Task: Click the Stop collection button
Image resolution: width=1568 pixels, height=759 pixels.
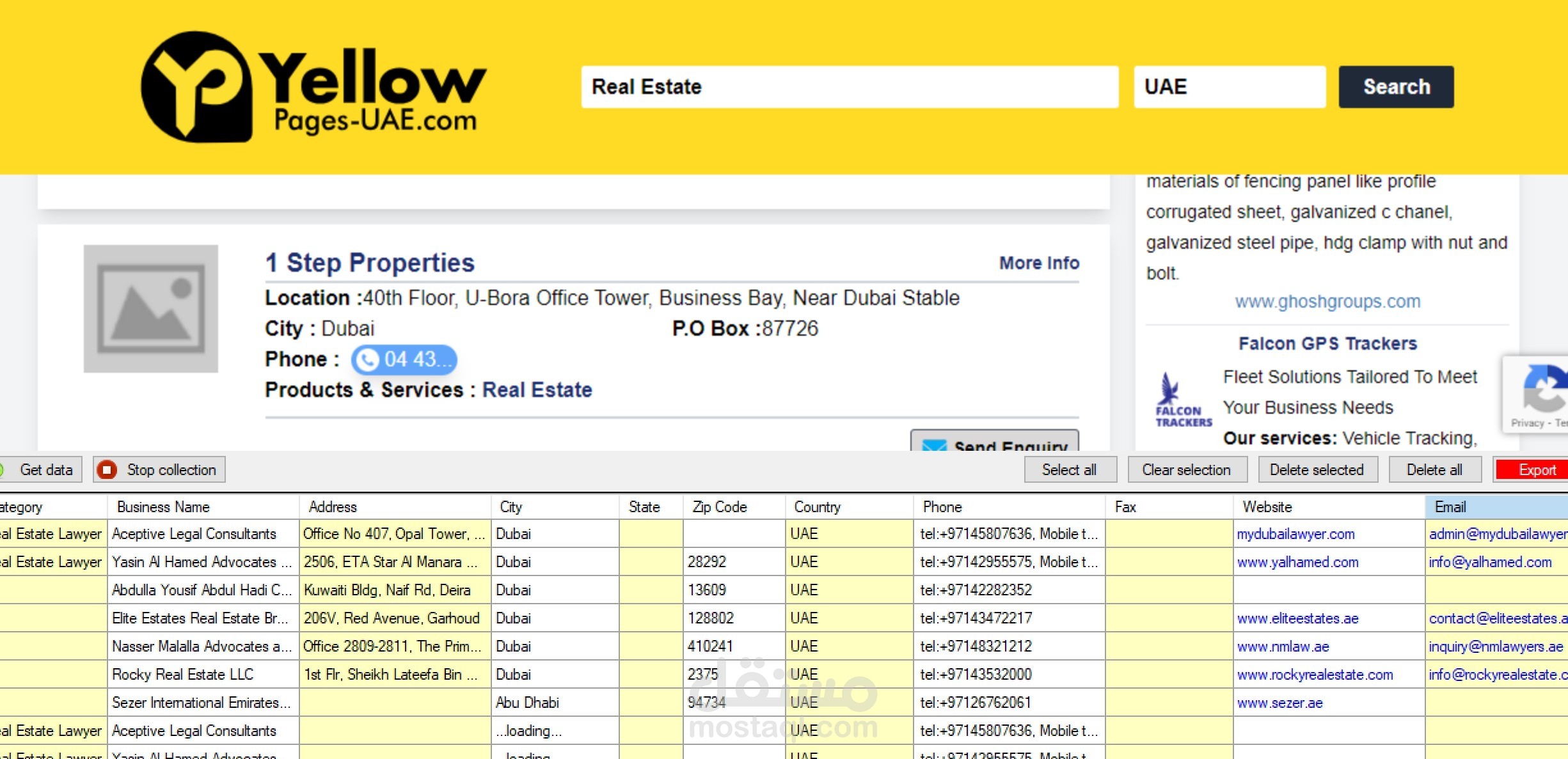Action: [x=159, y=470]
